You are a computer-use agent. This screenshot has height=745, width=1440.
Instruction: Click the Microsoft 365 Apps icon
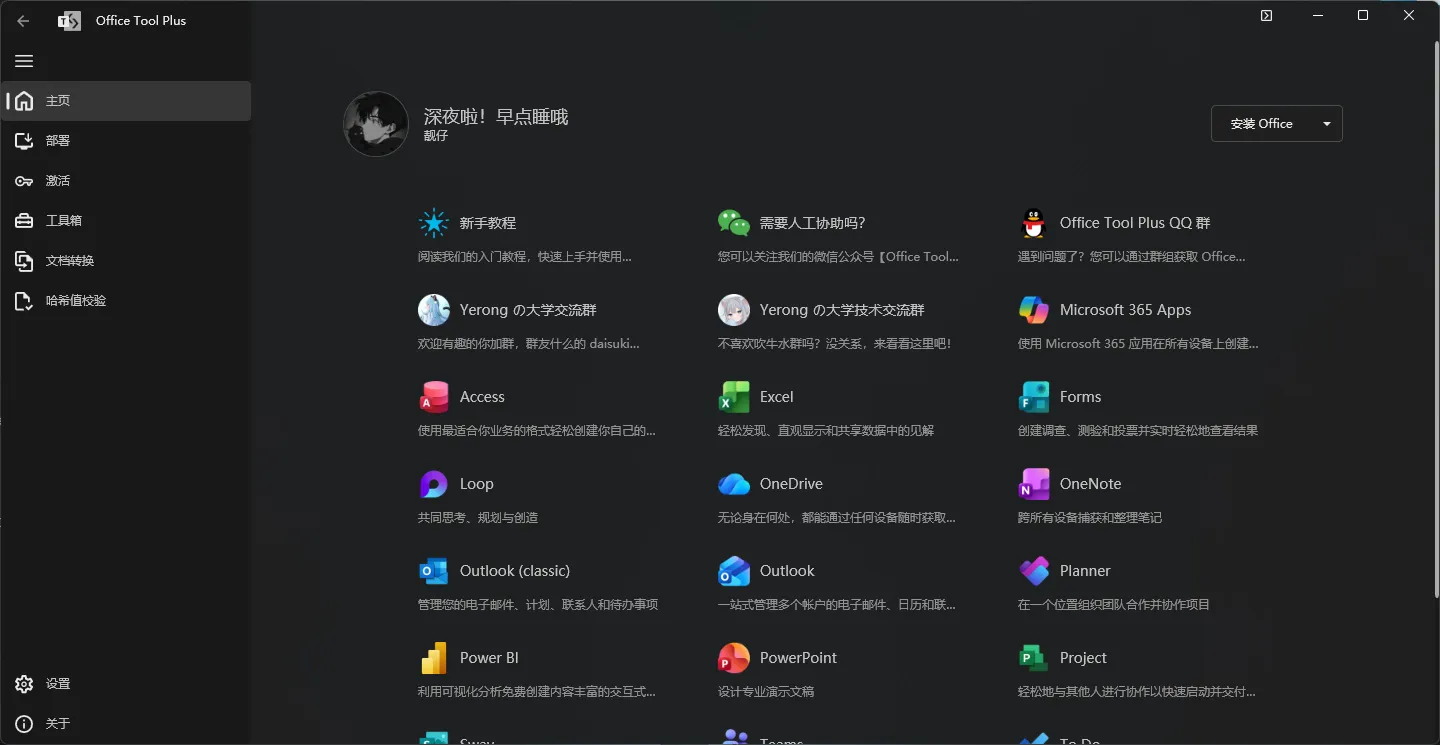coord(1034,310)
